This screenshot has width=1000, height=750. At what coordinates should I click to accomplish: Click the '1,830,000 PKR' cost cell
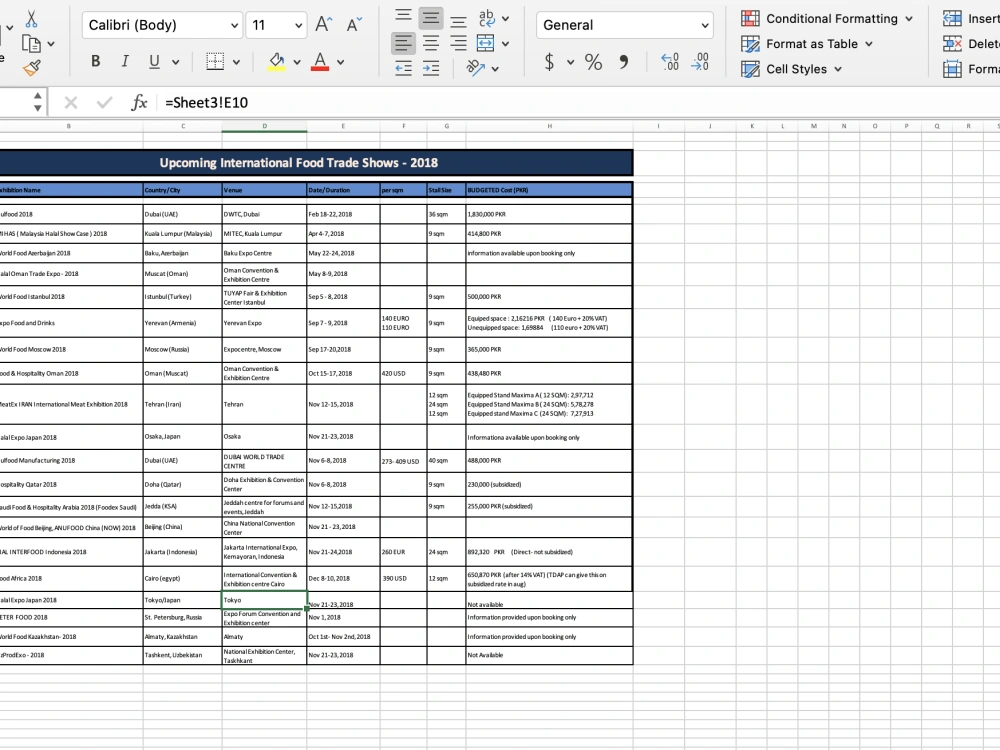pos(549,214)
